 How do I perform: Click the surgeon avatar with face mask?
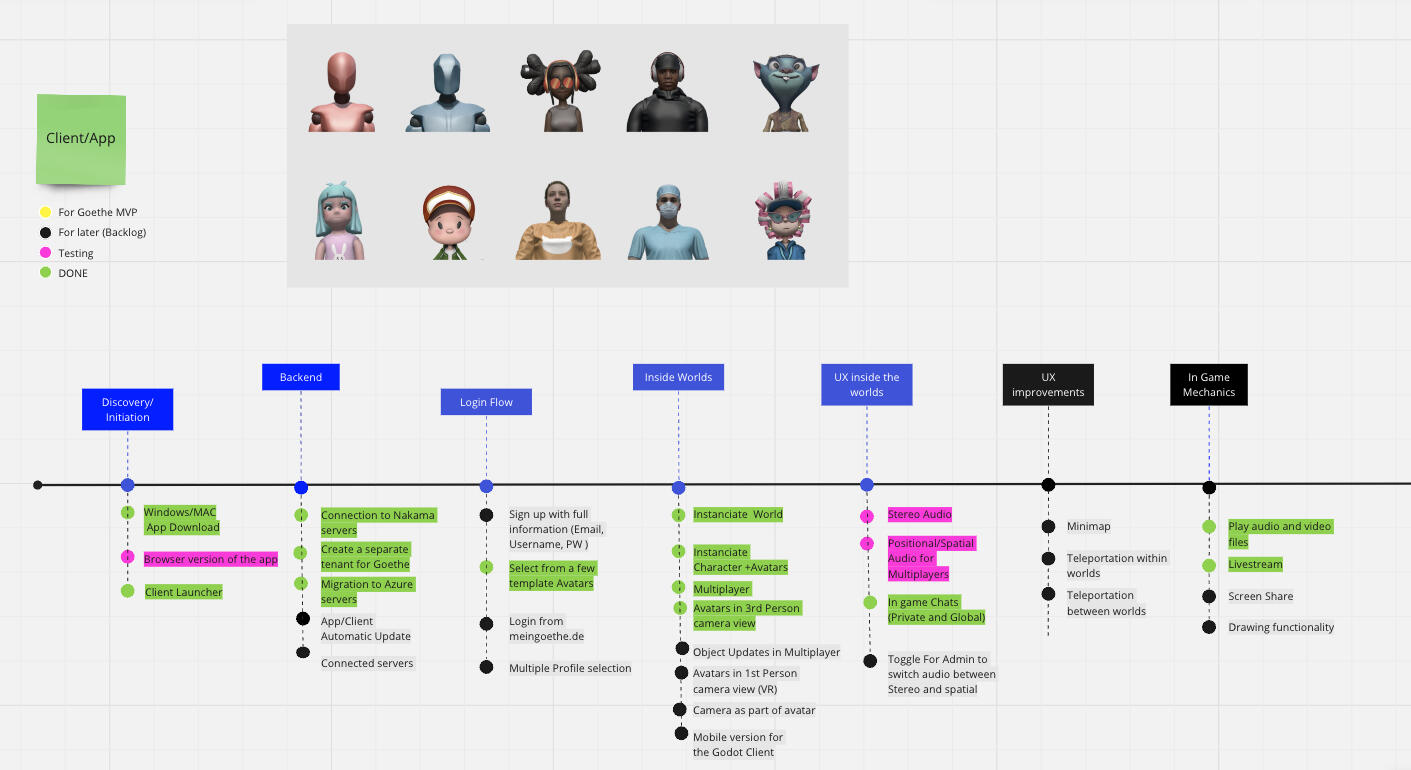point(667,221)
